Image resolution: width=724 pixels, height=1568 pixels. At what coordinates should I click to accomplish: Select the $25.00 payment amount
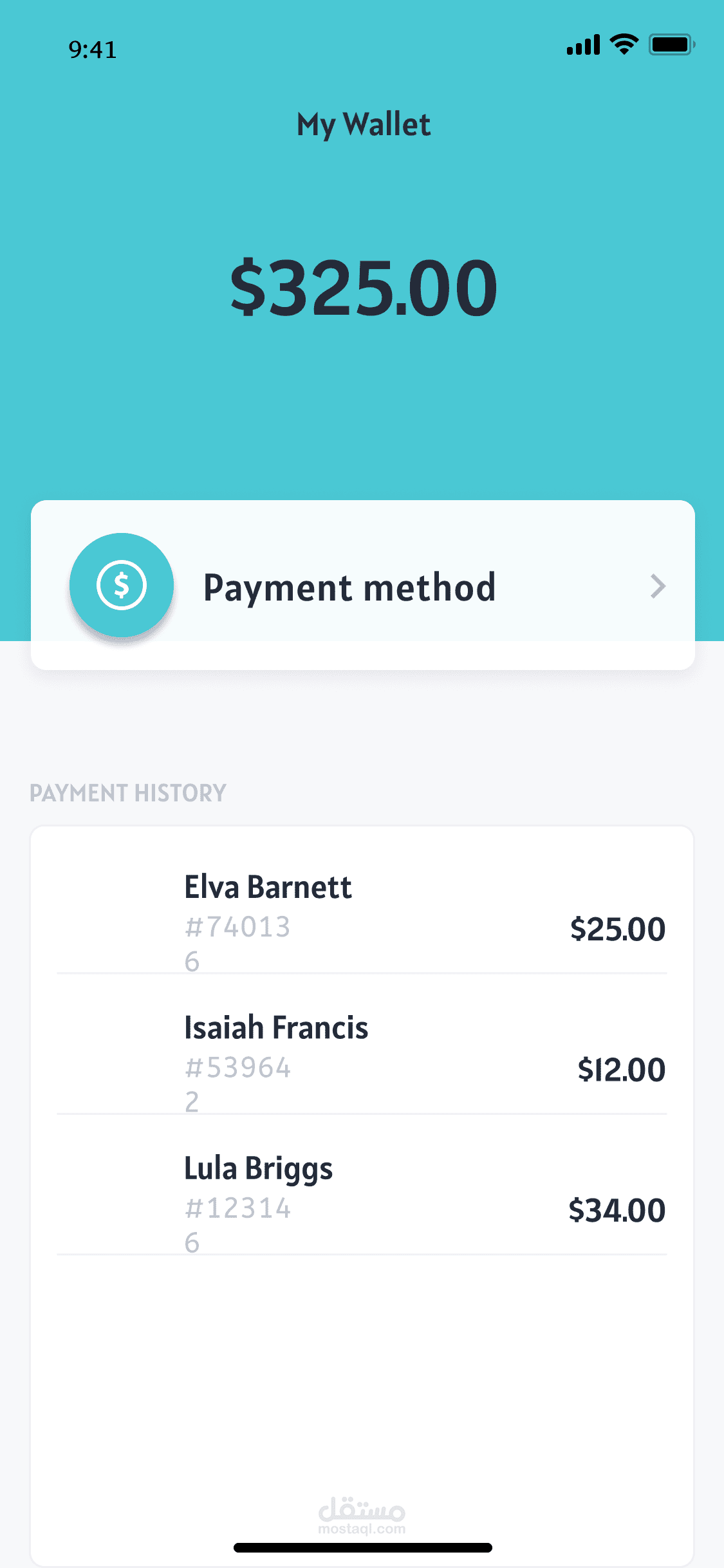pos(617,929)
